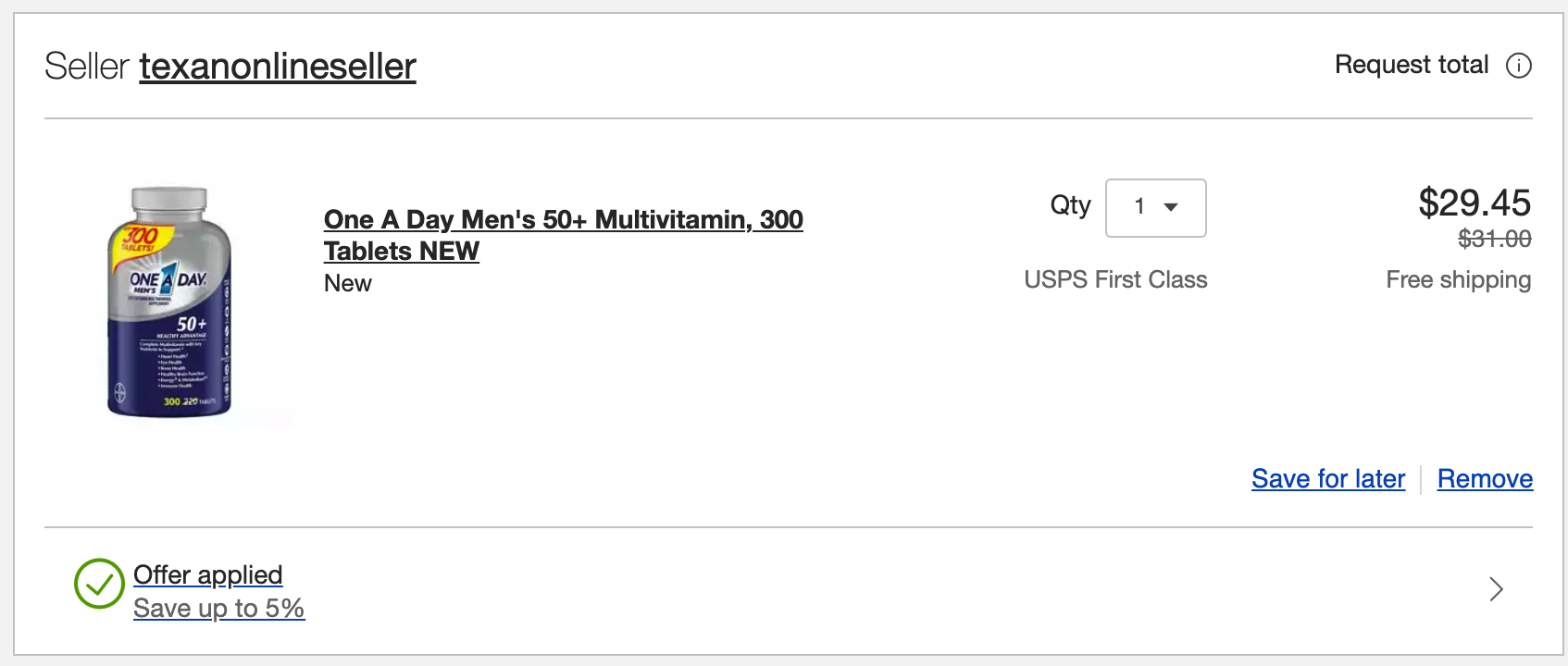This screenshot has height=666, width=1568.
Task: Click the Offer applied link
Action: pyautogui.click(x=208, y=575)
